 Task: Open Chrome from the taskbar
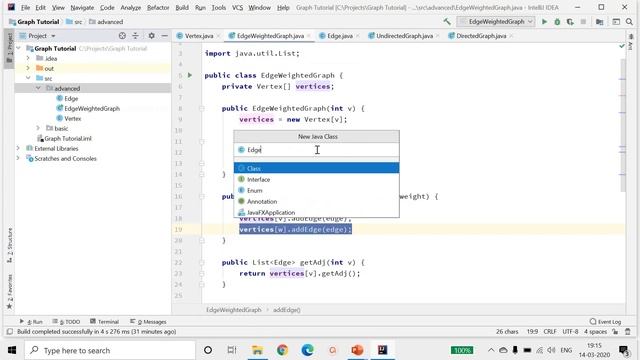tap(282, 350)
